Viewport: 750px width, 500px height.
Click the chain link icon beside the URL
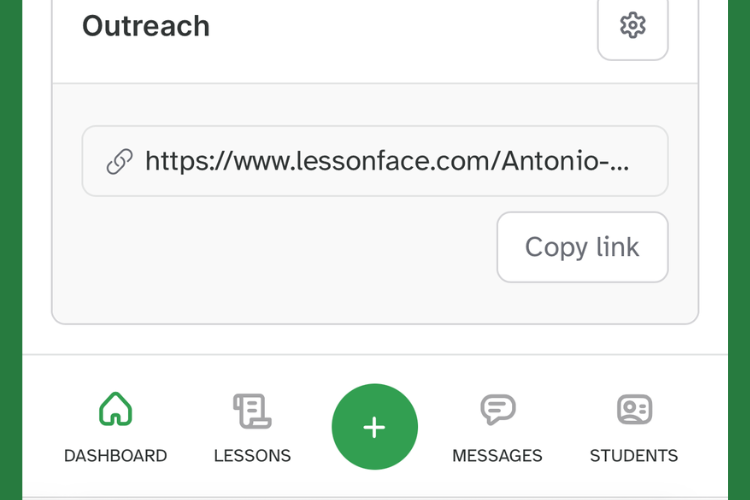point(119,161)
